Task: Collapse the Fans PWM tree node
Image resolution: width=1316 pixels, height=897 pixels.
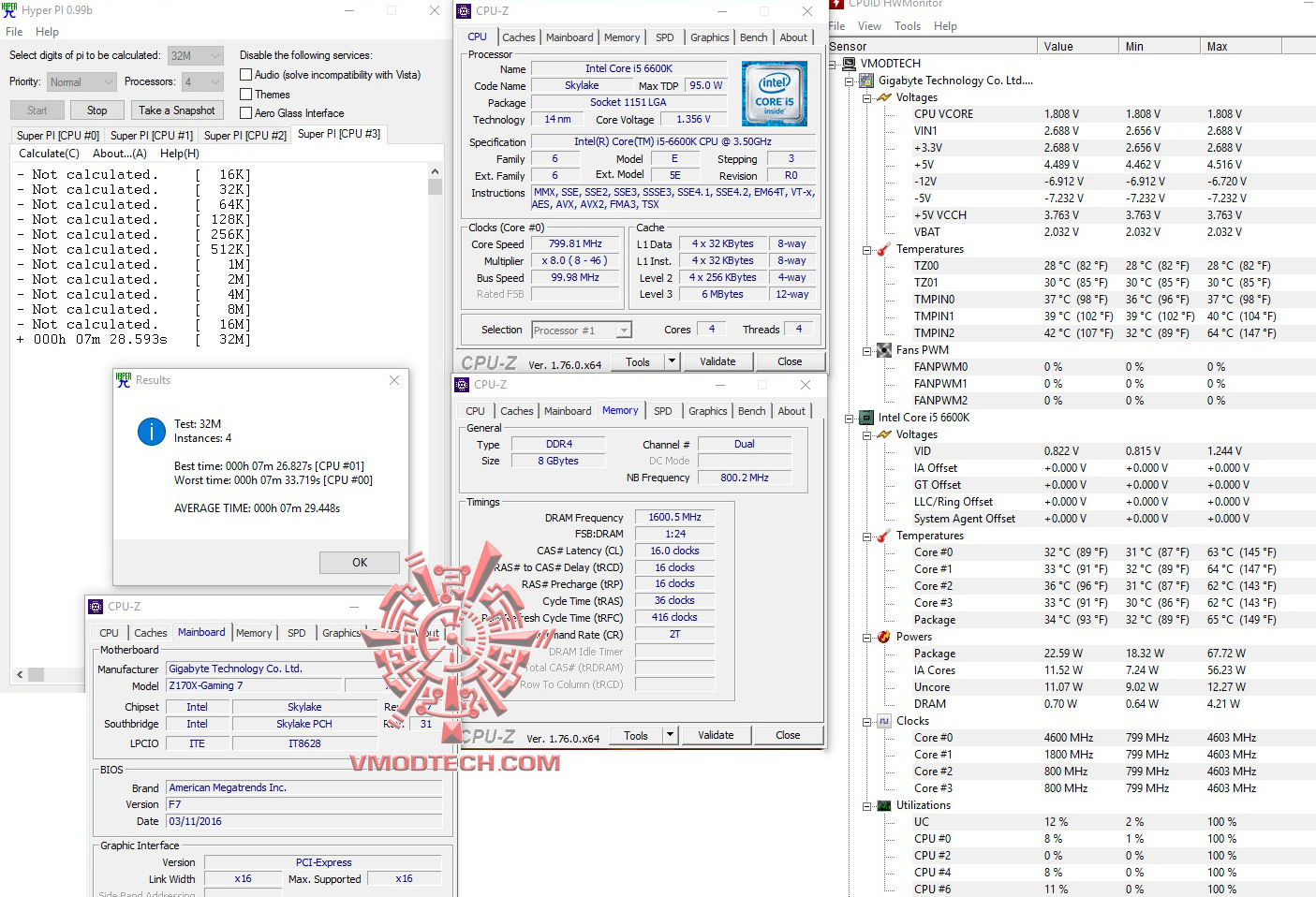Action: pos(867,350)
